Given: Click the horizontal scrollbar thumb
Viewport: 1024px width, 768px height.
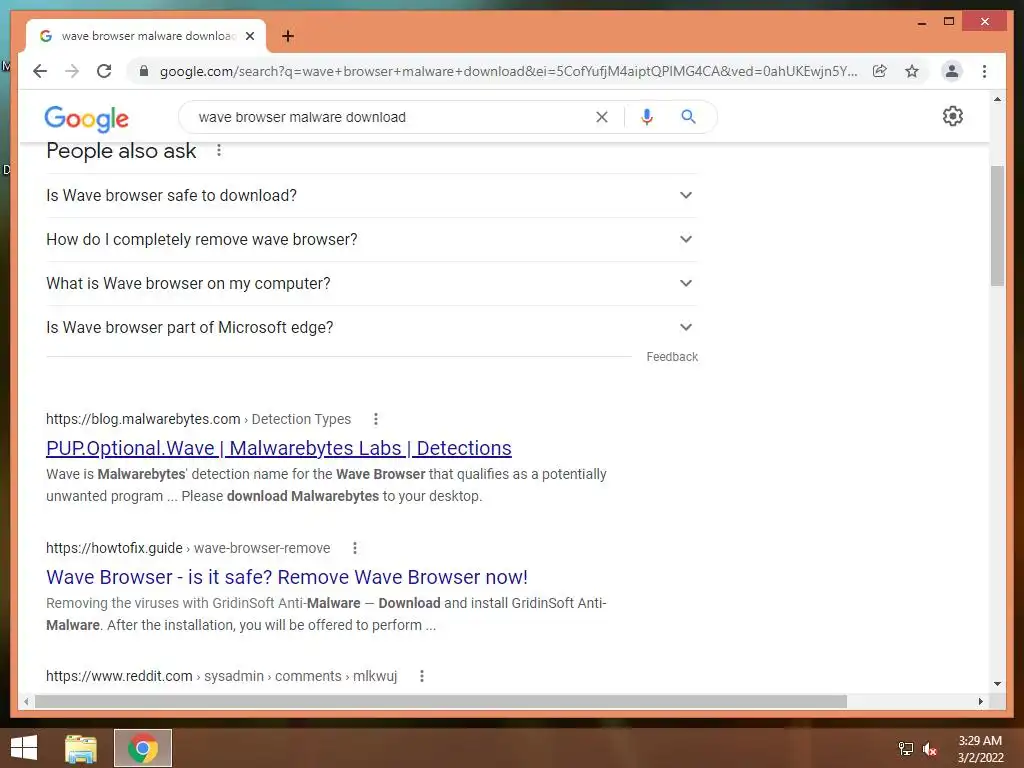Looking at the screenshot, I should click(441, 701).
